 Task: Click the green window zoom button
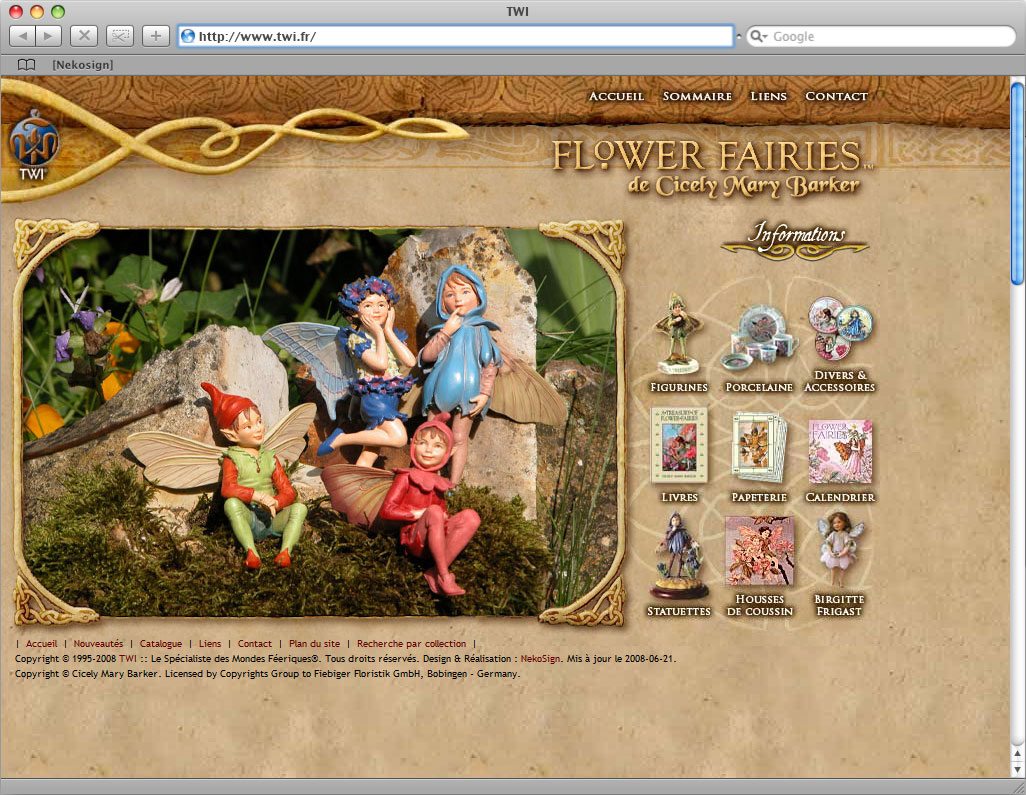[x=58, y=11]
